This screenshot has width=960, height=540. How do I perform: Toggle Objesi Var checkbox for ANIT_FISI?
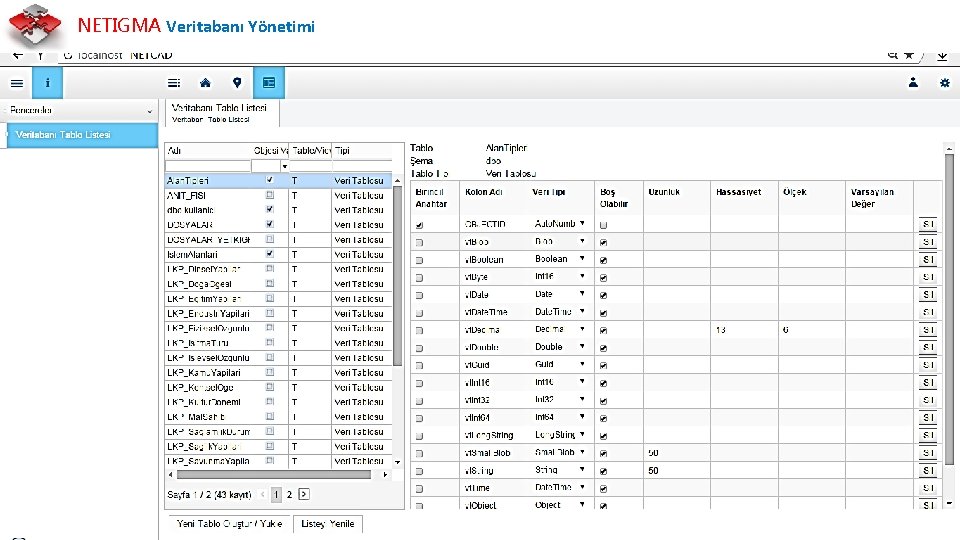coord(269,195)
